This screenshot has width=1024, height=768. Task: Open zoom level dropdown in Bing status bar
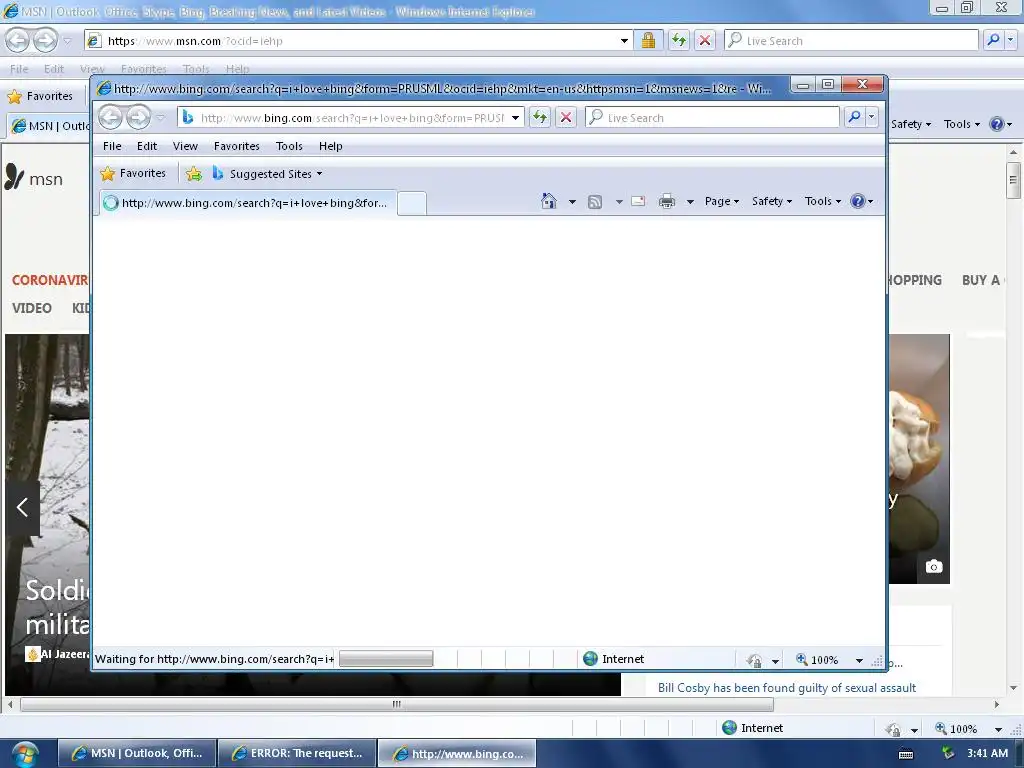point(859,660)
